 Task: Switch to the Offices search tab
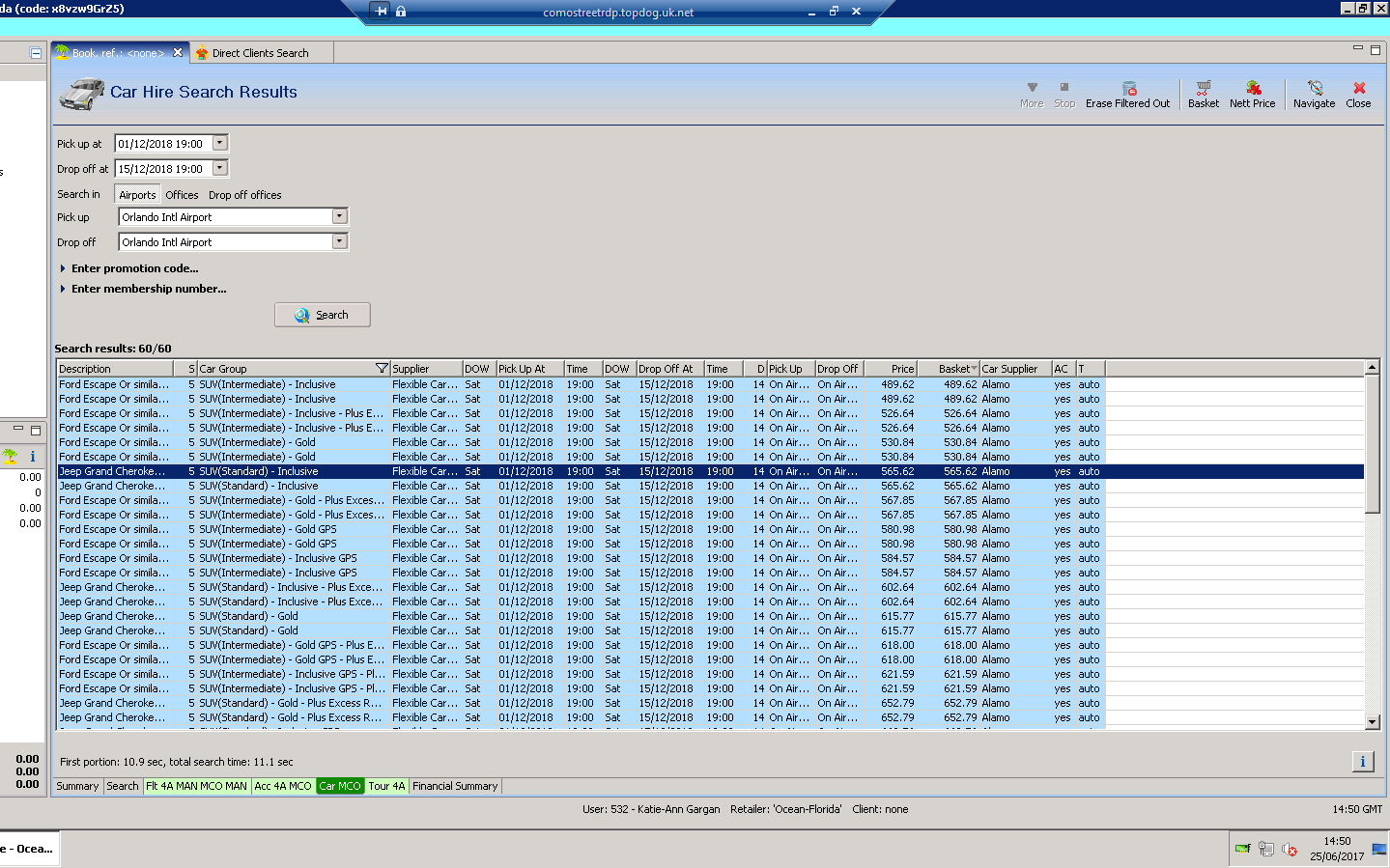tap(182, 195)
